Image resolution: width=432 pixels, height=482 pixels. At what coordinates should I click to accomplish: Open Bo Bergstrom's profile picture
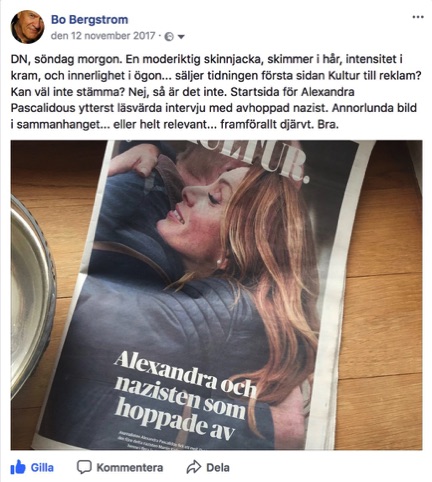27,27
